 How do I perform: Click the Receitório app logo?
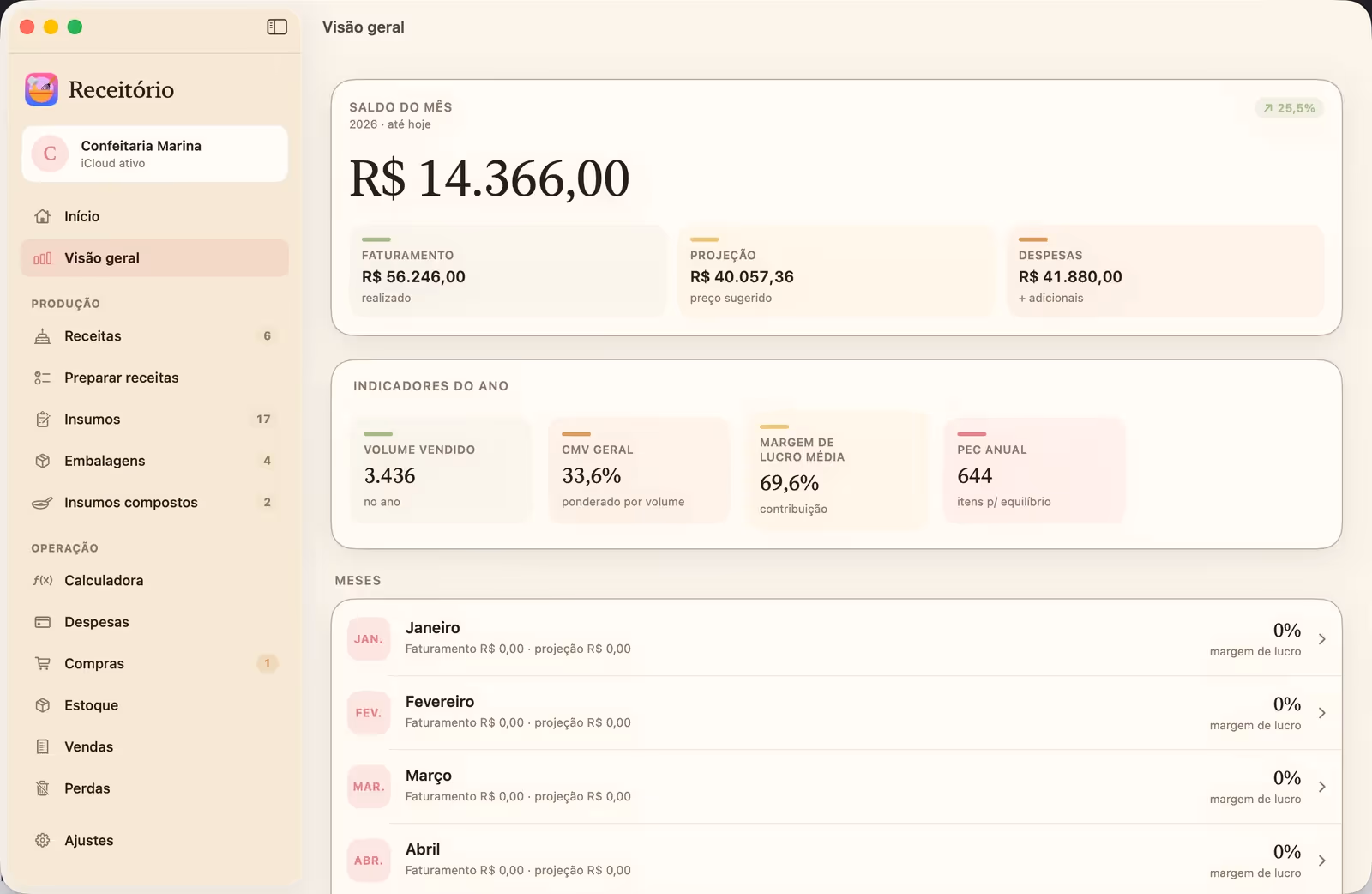(41, 89)
